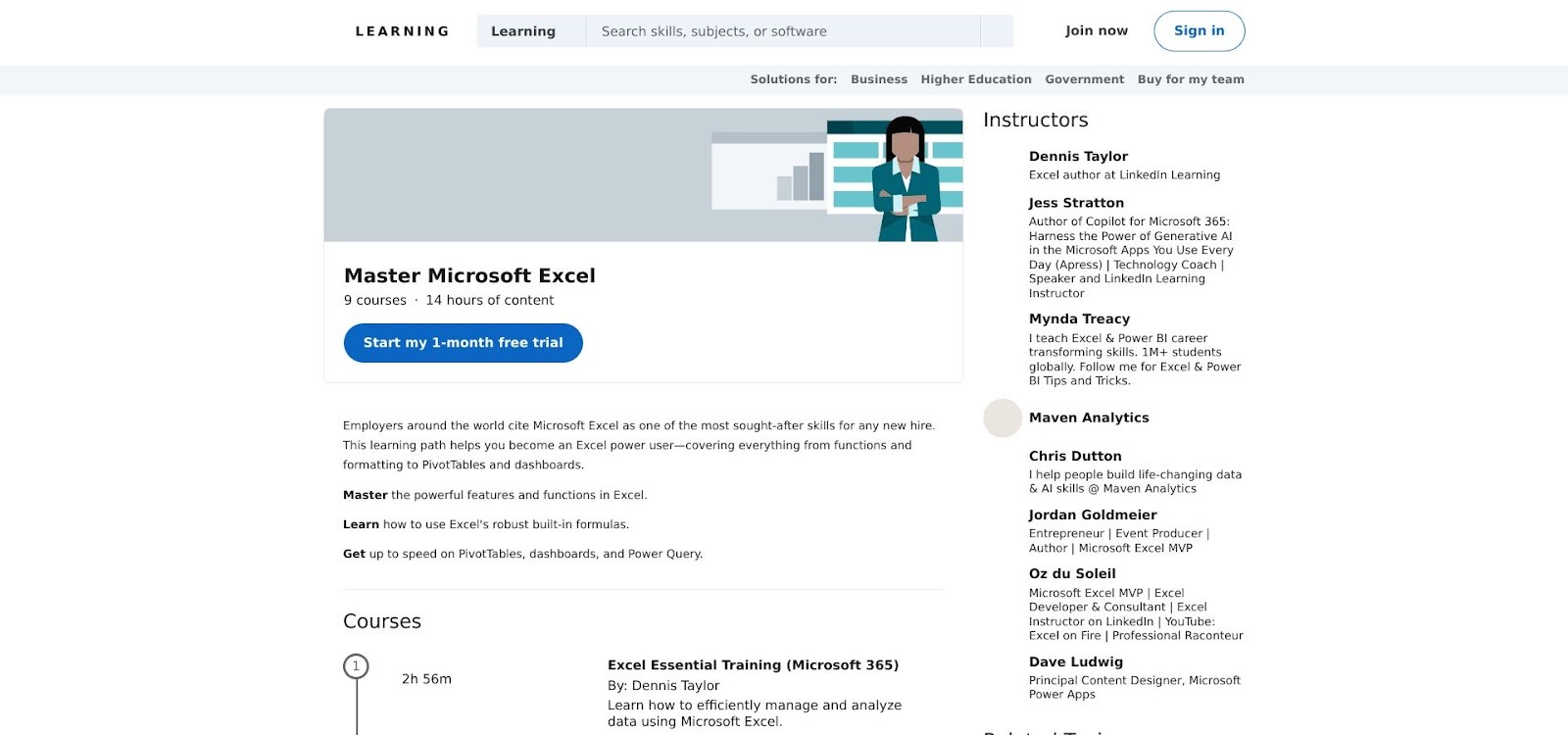Image resolution: width=1568 pixels, height=735 pixels.
Task: Click the Solutions for: label
Action: pos(794,79)
